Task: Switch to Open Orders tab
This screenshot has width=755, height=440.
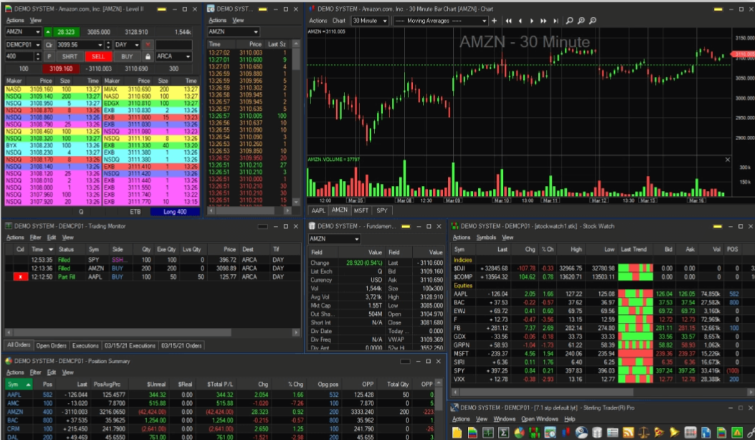Action: (x=51, y=346)
